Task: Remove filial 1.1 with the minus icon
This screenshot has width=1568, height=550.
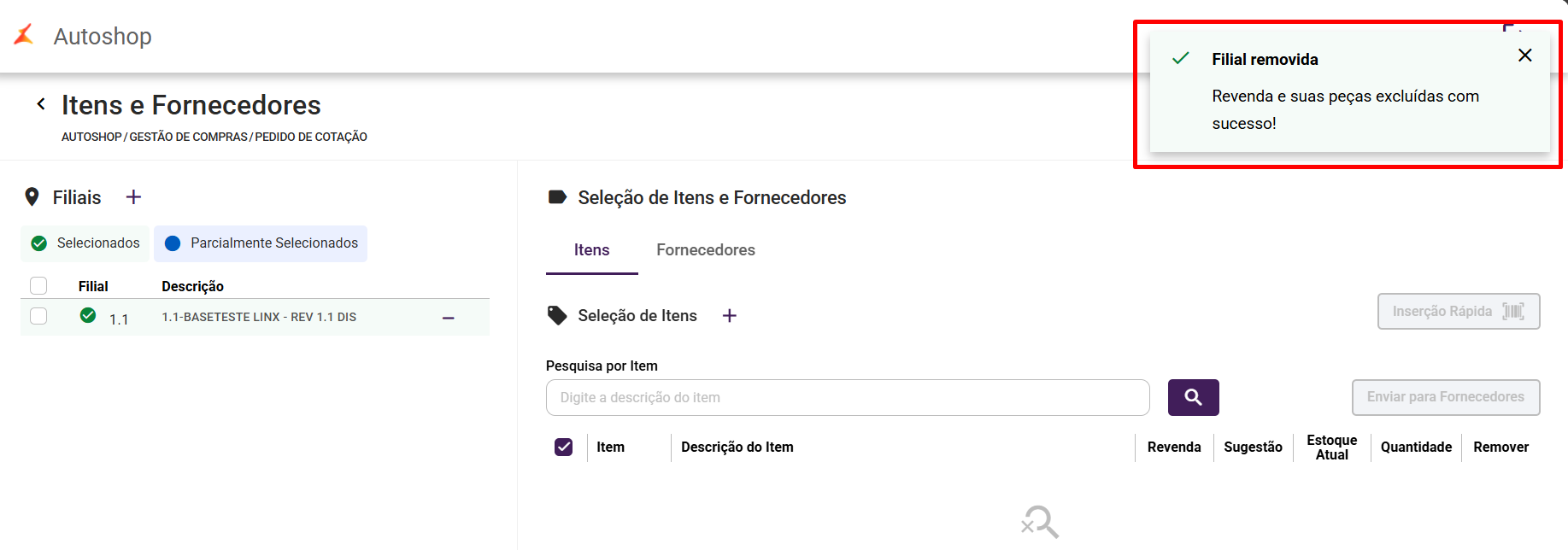Action: pyautogui.click(x=448, y=318)
